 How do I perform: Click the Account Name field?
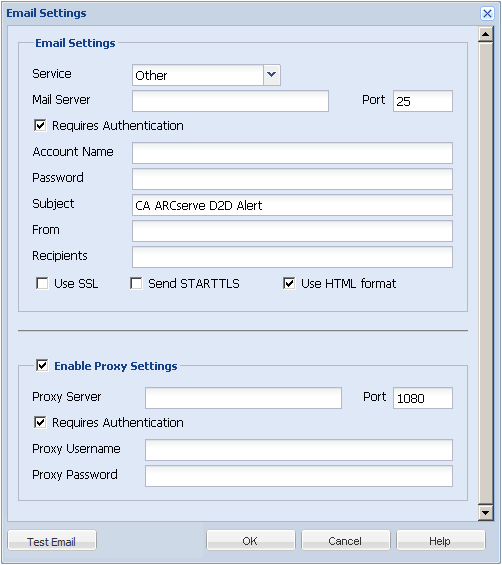tap(292, 153)
